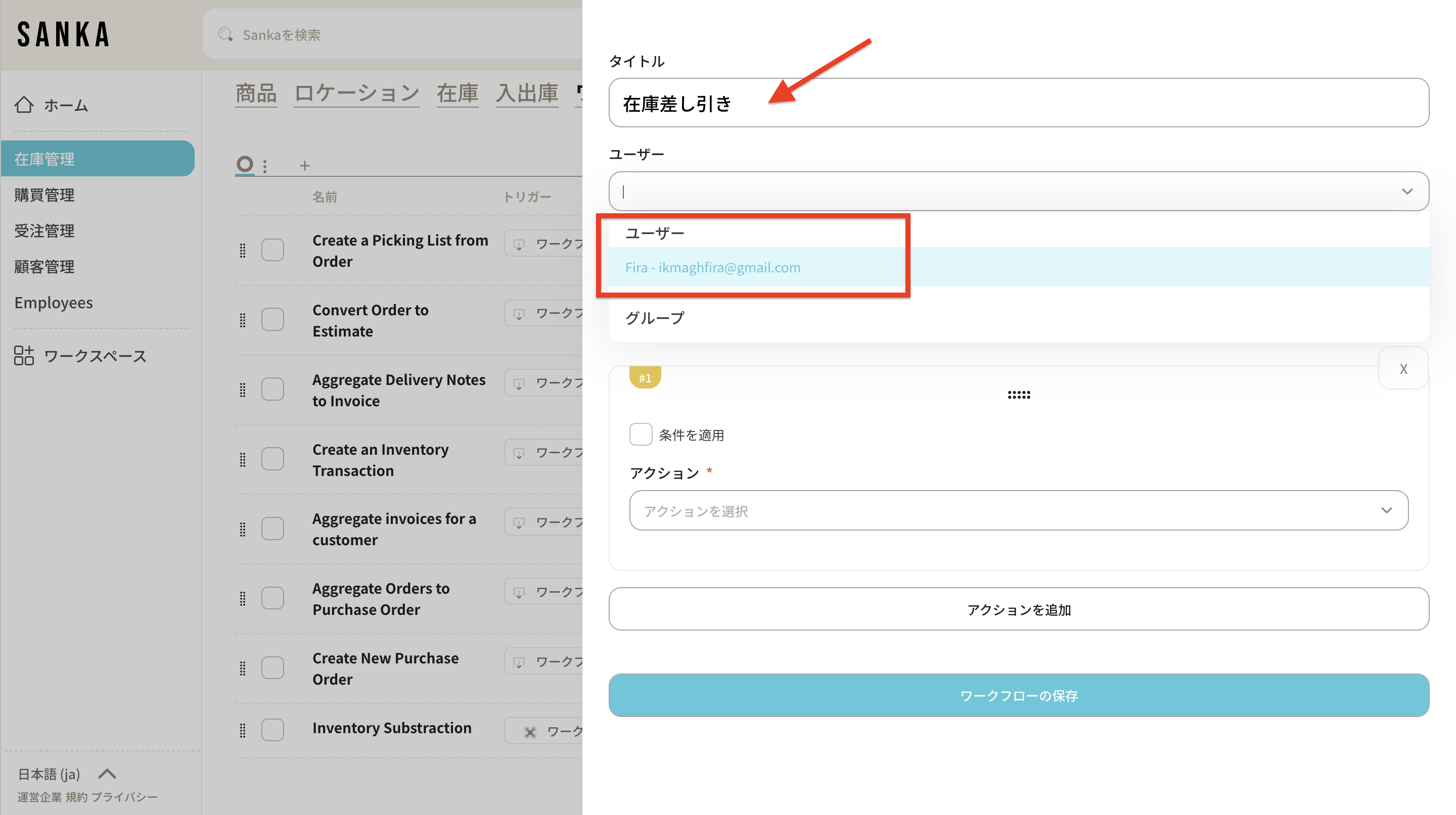Toggle the ユーザー dropdown chevron
This screenshot has width=1456, height=815.
(1407, 191)
